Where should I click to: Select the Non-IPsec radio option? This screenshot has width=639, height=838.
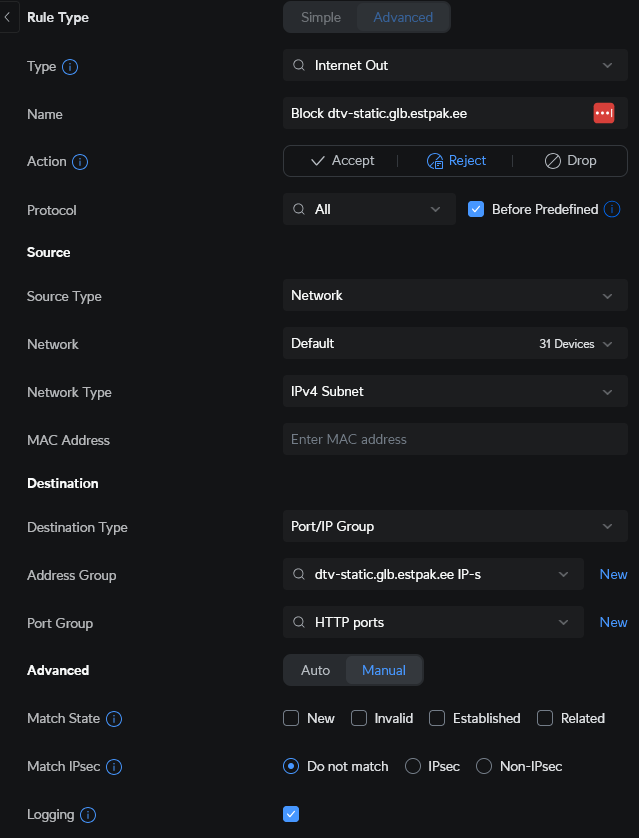tap(484, 766)
